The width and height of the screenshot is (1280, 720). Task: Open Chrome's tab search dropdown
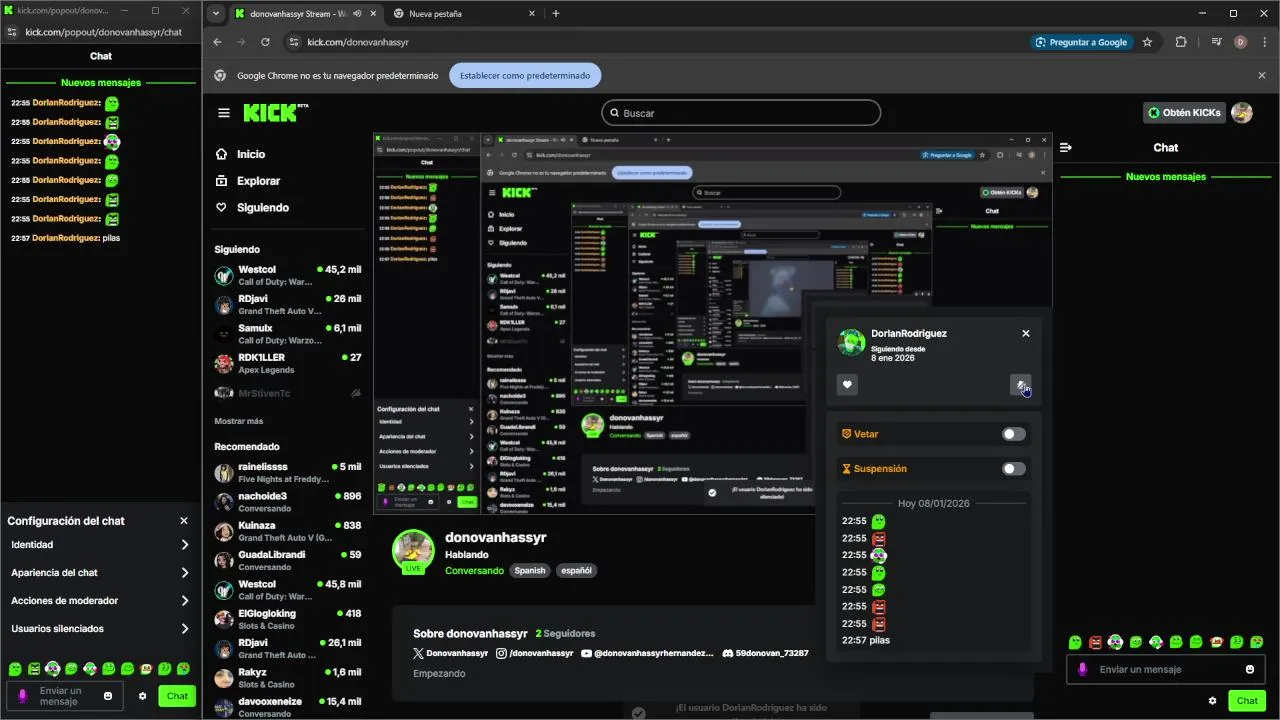coord(216,14)
